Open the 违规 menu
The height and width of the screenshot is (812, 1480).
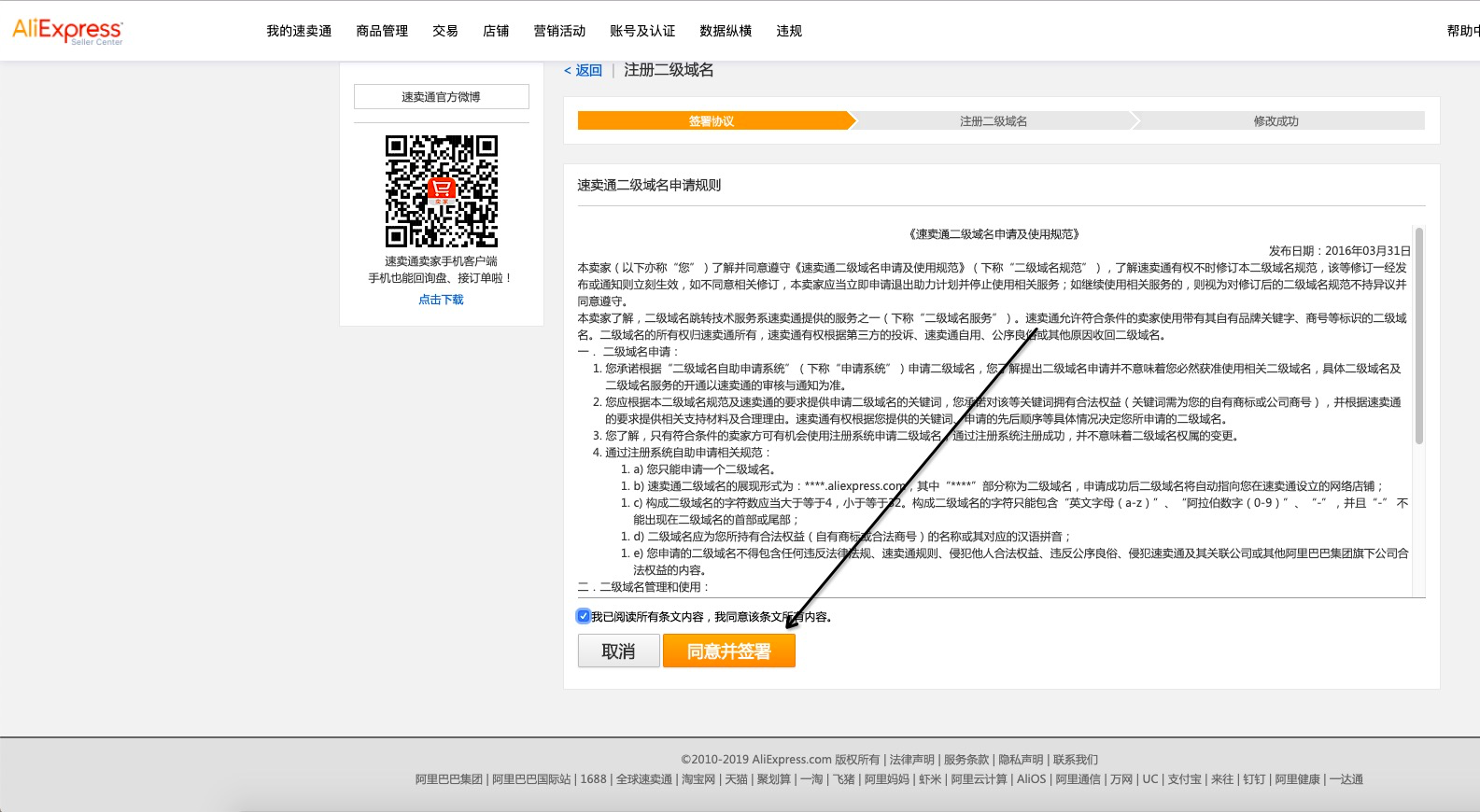pos(789,31)
